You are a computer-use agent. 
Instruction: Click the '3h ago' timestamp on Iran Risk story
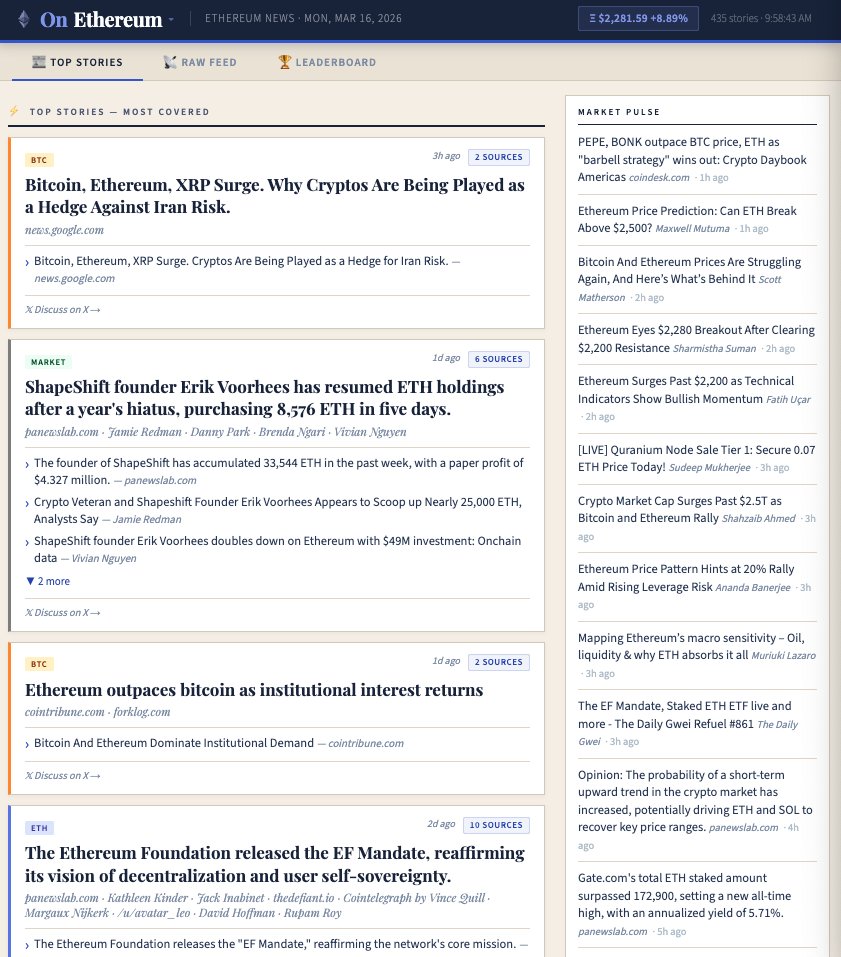coord(446,156)
